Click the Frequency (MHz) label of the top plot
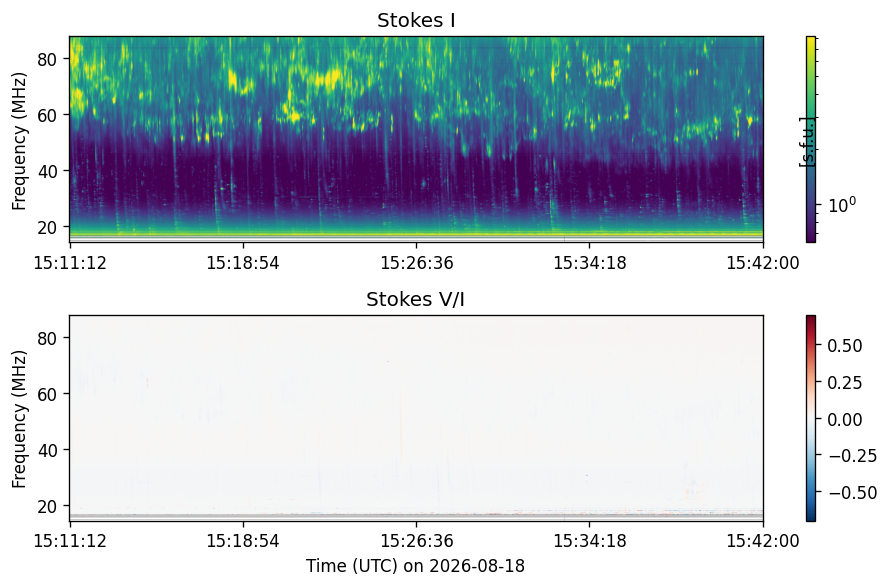Viewport: 889px width, 587px height. [x=19, y=141]
